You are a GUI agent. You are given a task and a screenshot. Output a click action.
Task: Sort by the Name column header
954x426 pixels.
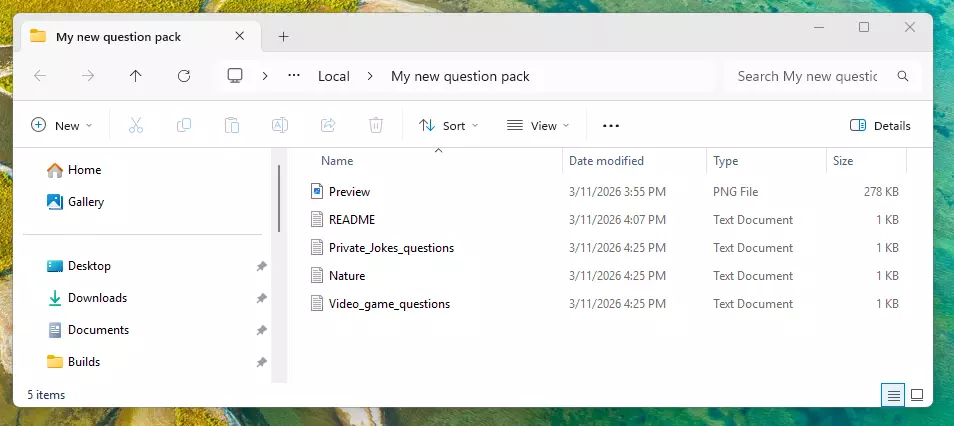tap(337, 161)
